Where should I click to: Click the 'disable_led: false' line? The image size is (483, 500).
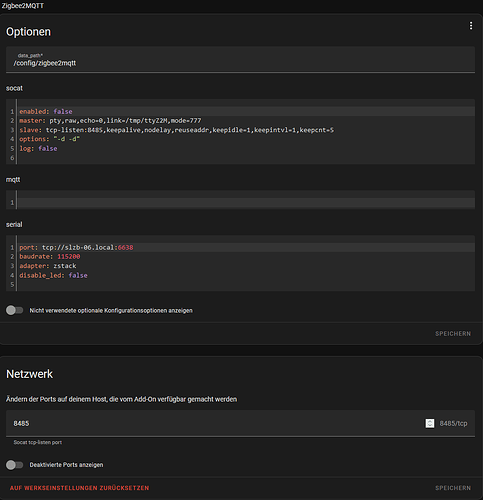(53, 275)
